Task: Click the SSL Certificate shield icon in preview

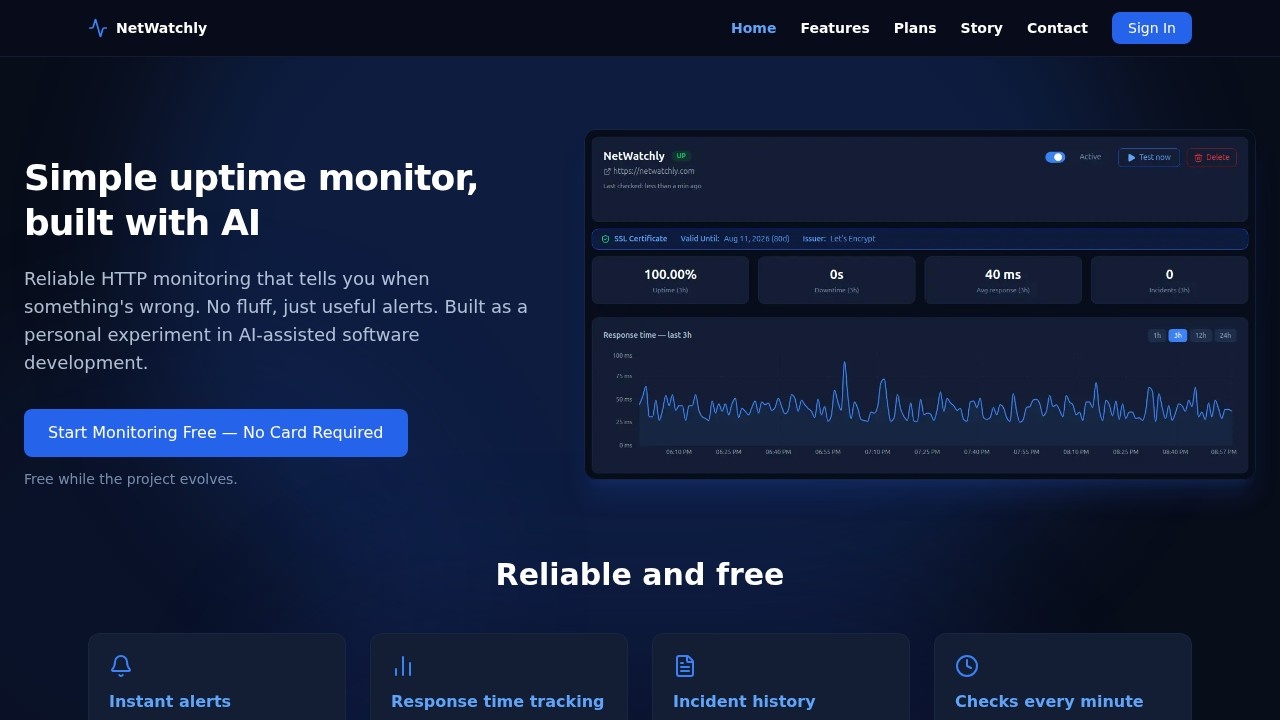Action: (606, 239)
